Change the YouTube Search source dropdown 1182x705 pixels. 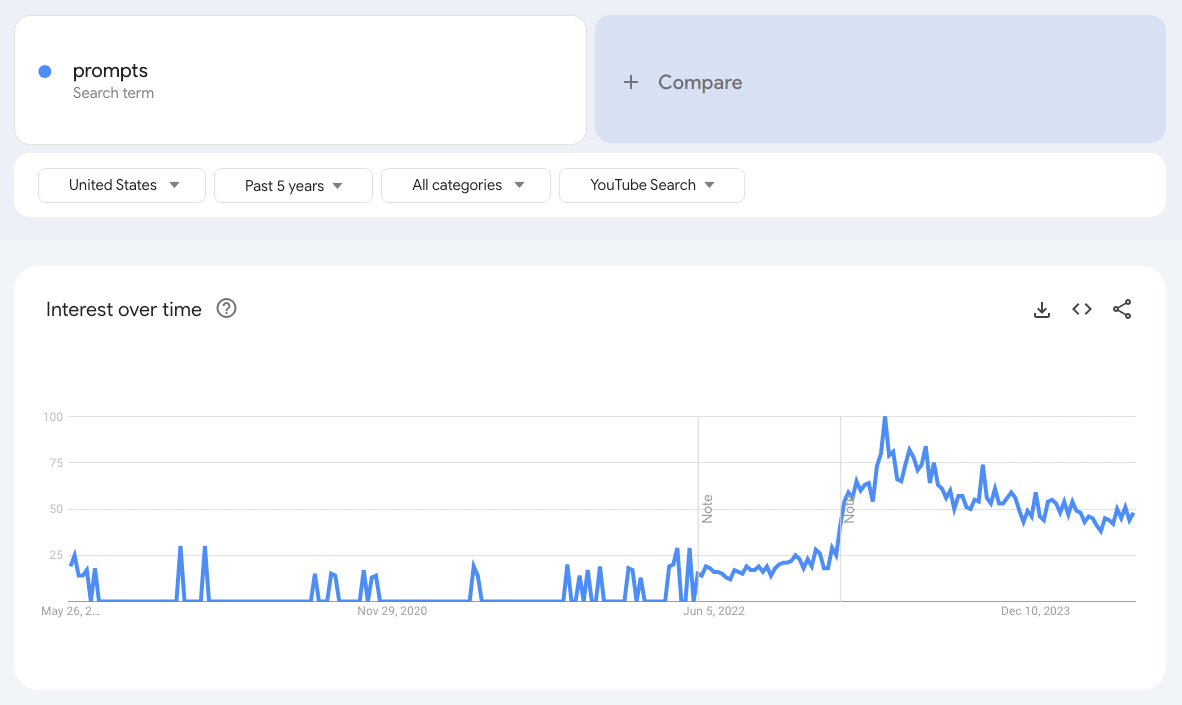click(652, 185)
